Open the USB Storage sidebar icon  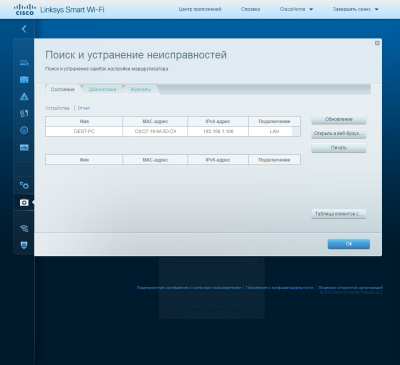click(24, 147)
